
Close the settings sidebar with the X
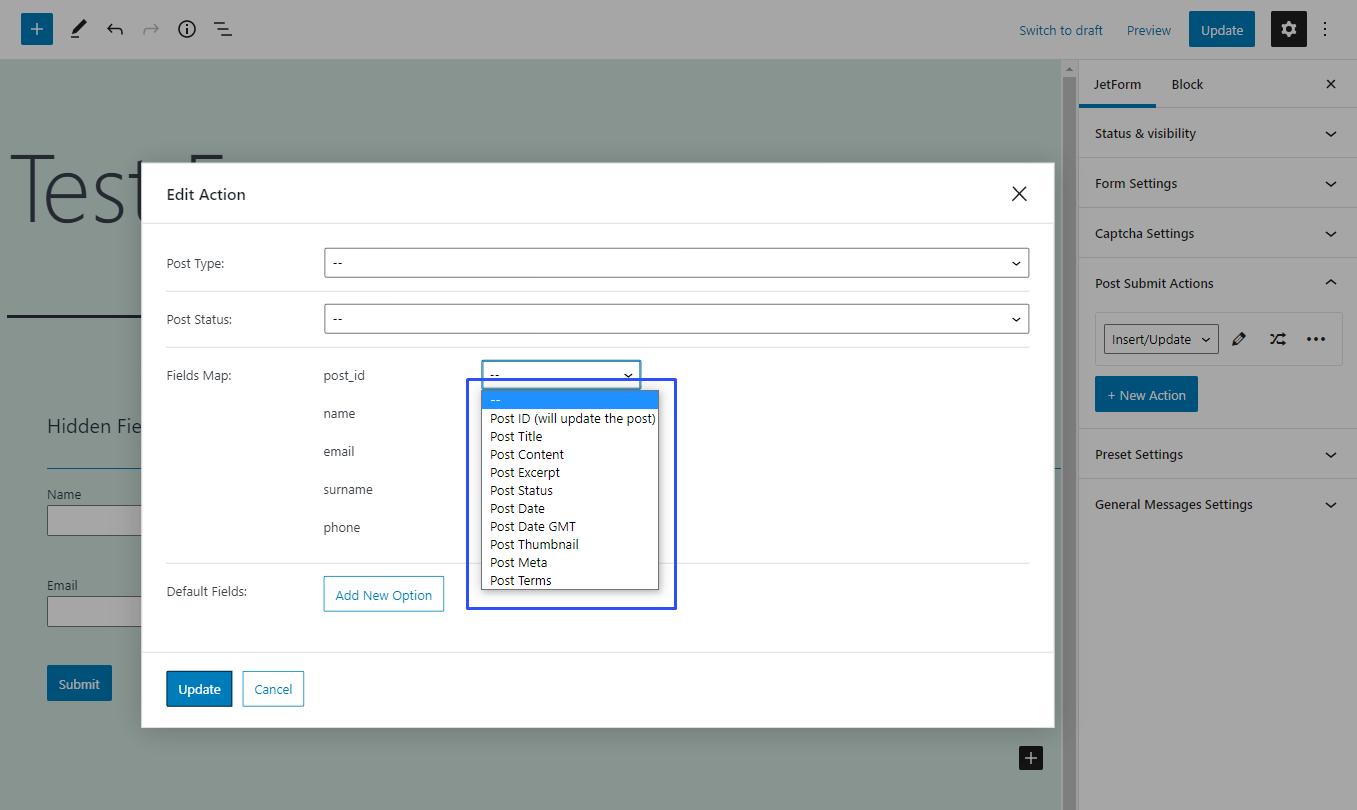click(x=1330, y=84)
